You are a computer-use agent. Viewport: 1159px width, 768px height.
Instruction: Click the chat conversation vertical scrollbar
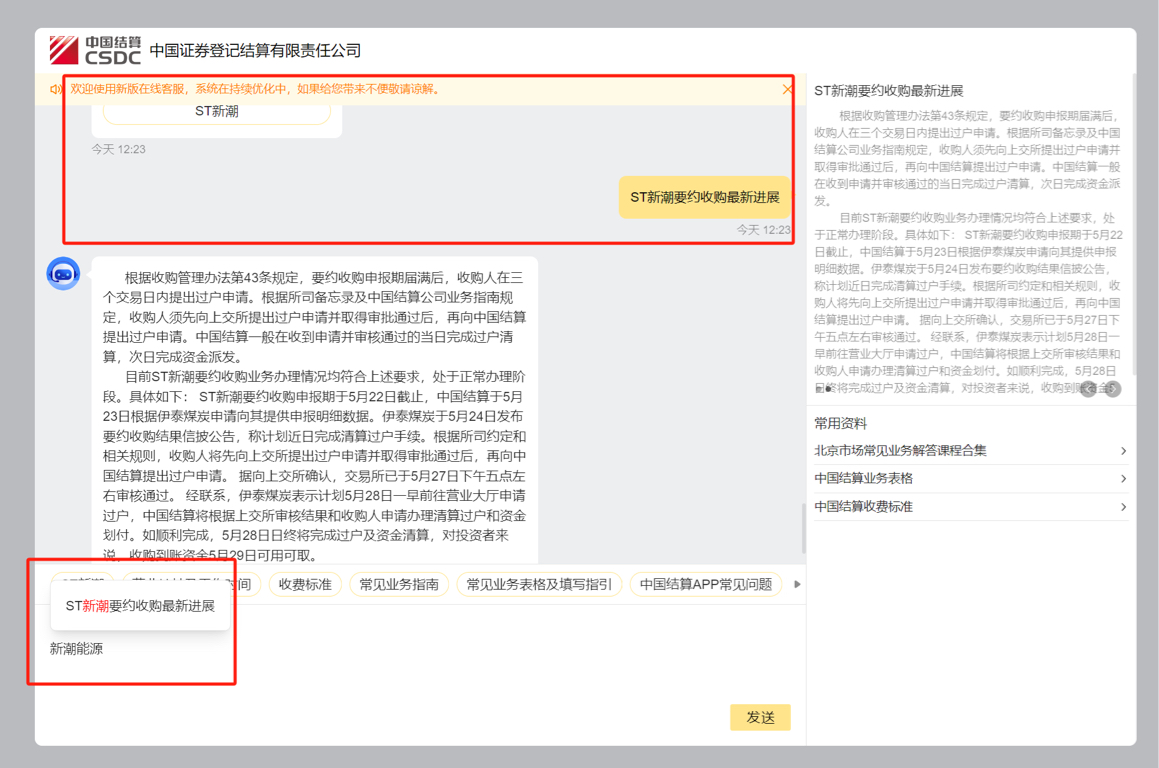pos(803,528)
